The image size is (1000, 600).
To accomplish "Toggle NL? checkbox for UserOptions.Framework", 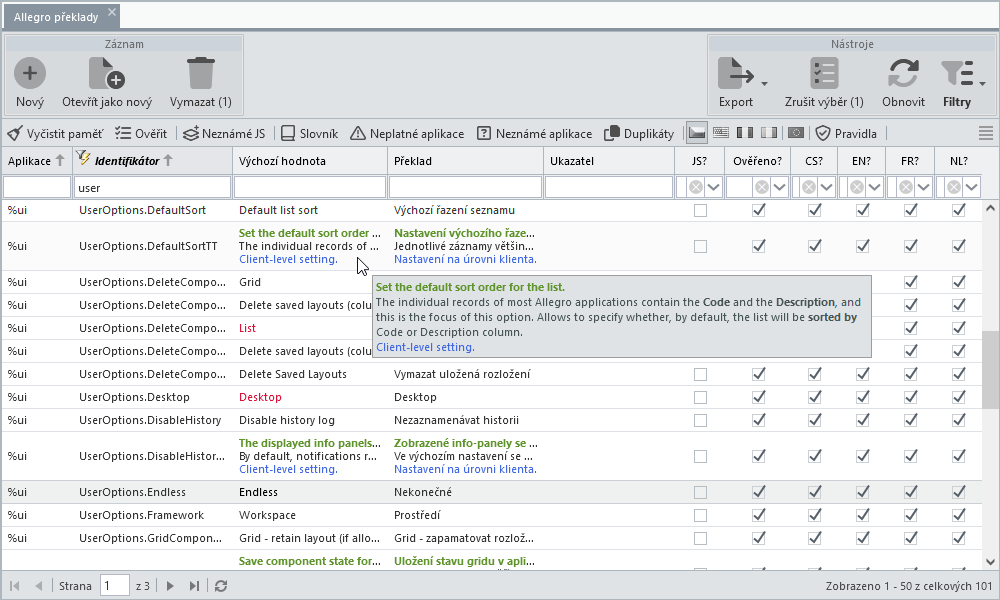I will tap(959, 515).
